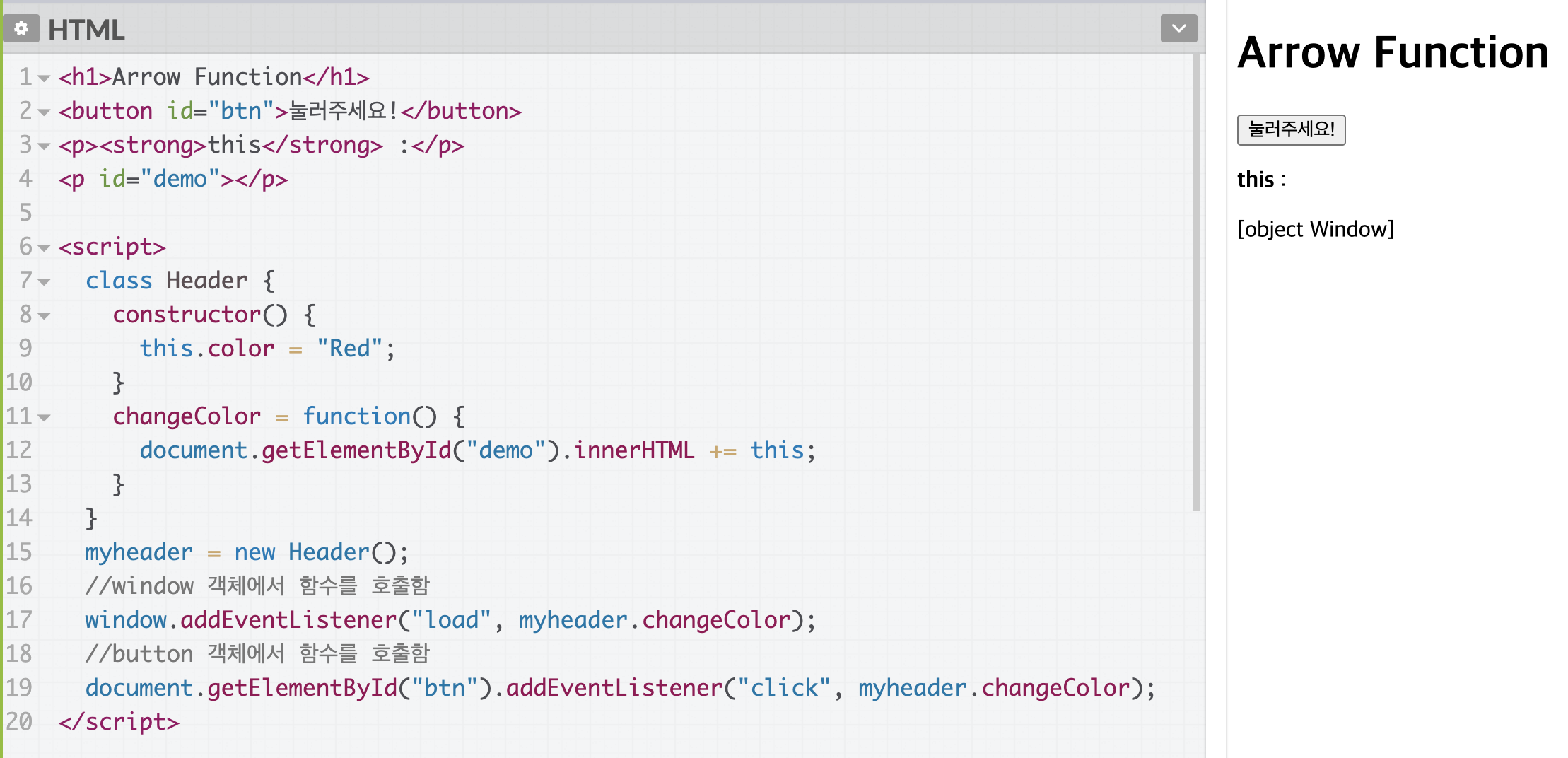Viewport: 1568px width, 758px height.
Task: Collapse the script block on line 6
Action: point(44,247)
